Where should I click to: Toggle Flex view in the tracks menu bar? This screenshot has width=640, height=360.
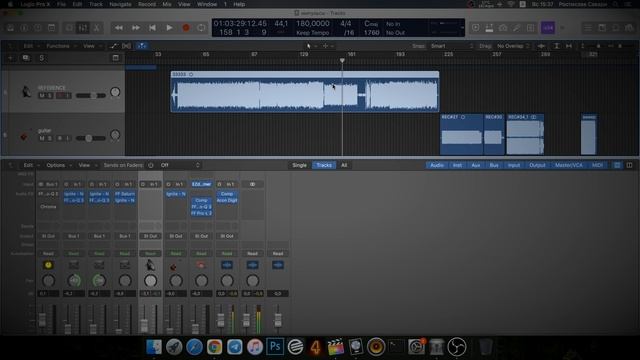tap(127, 46)
